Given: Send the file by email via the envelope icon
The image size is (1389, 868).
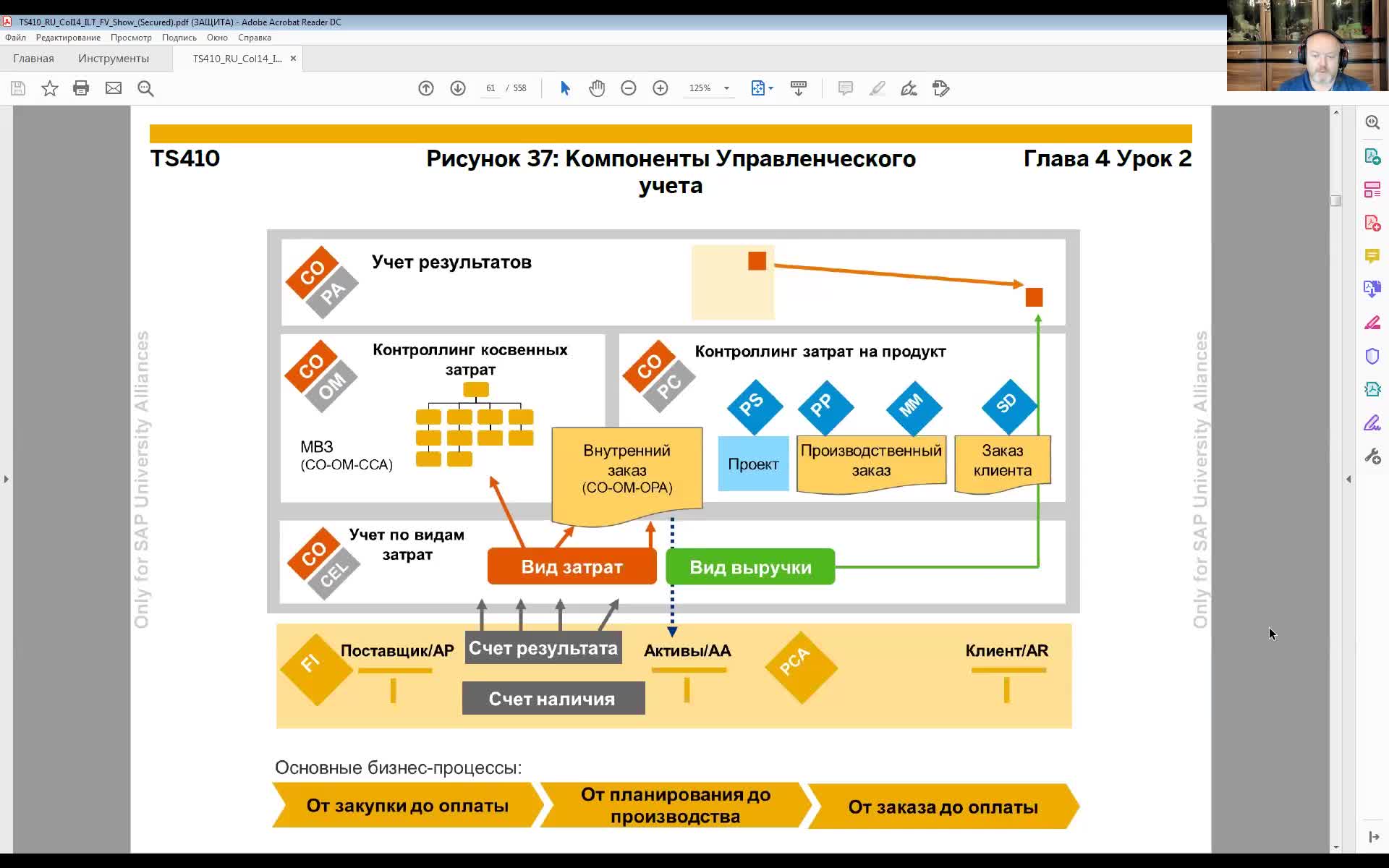Looking at the screenshot, I should (114, 88).
